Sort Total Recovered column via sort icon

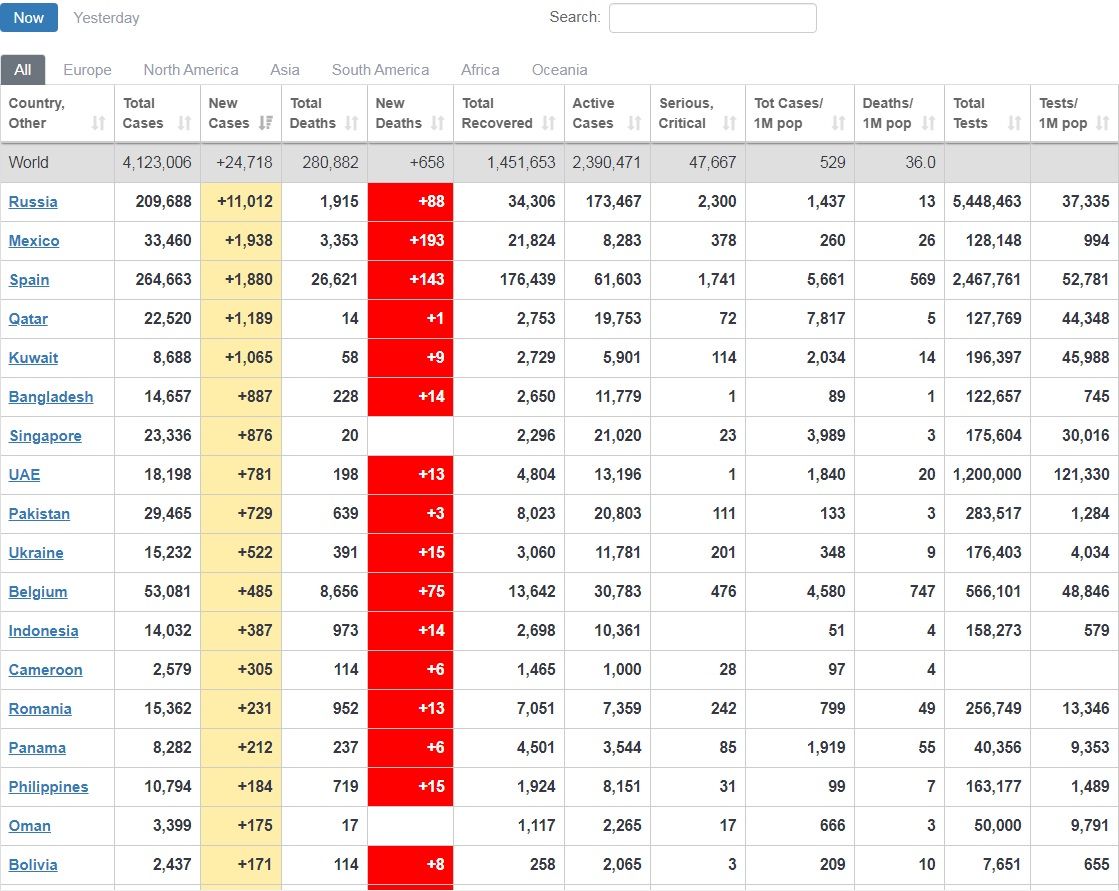[x=548, y=123]
